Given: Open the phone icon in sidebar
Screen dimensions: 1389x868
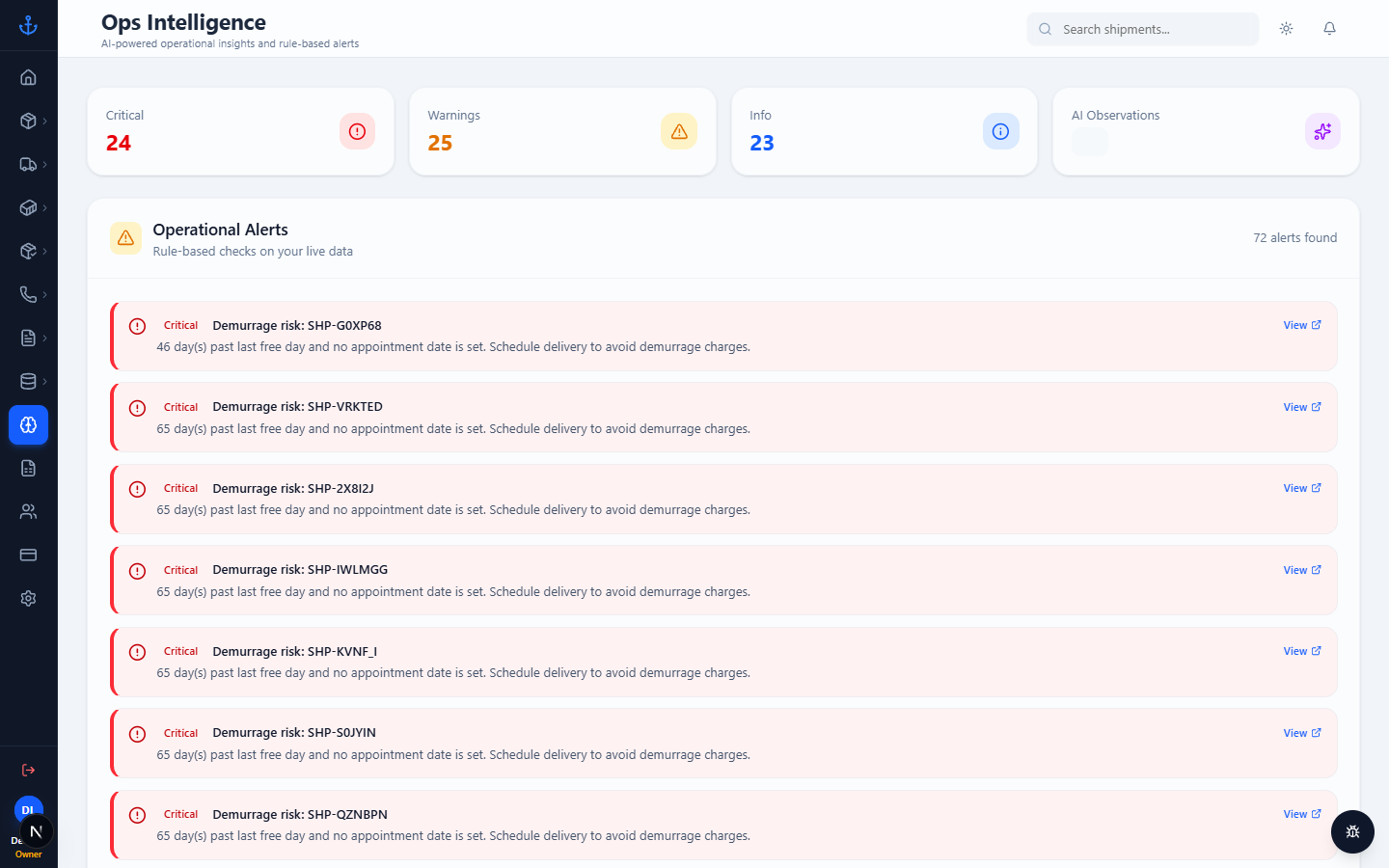Looking at the screenshot, I should [28, 294].
